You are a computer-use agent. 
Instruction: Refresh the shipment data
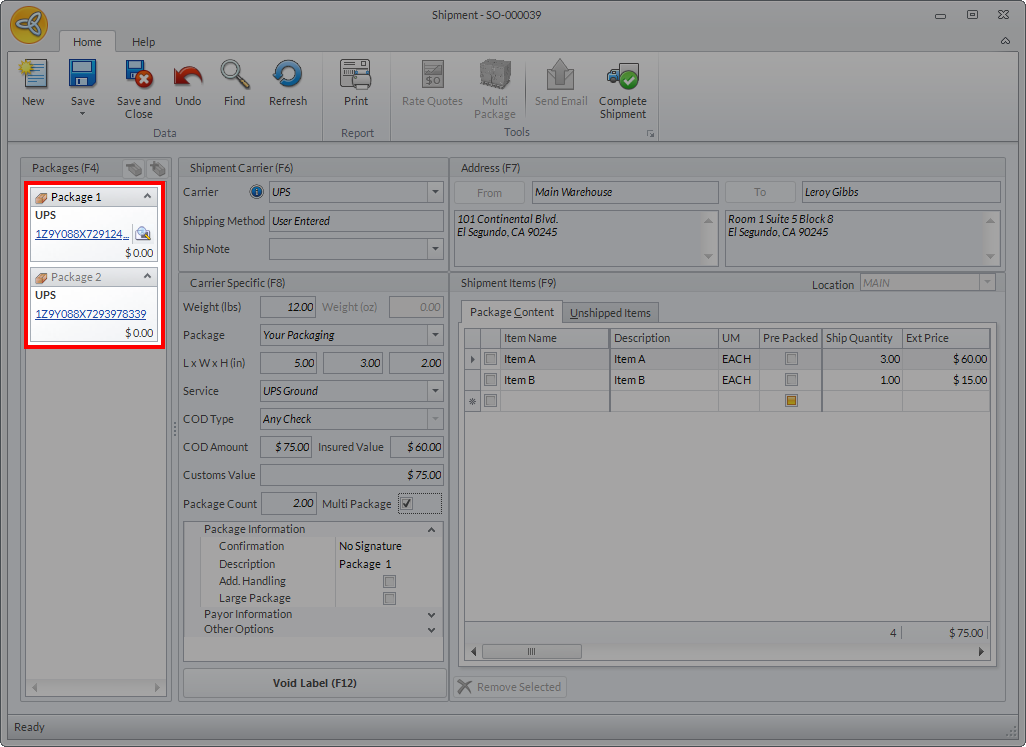point(287,77)
